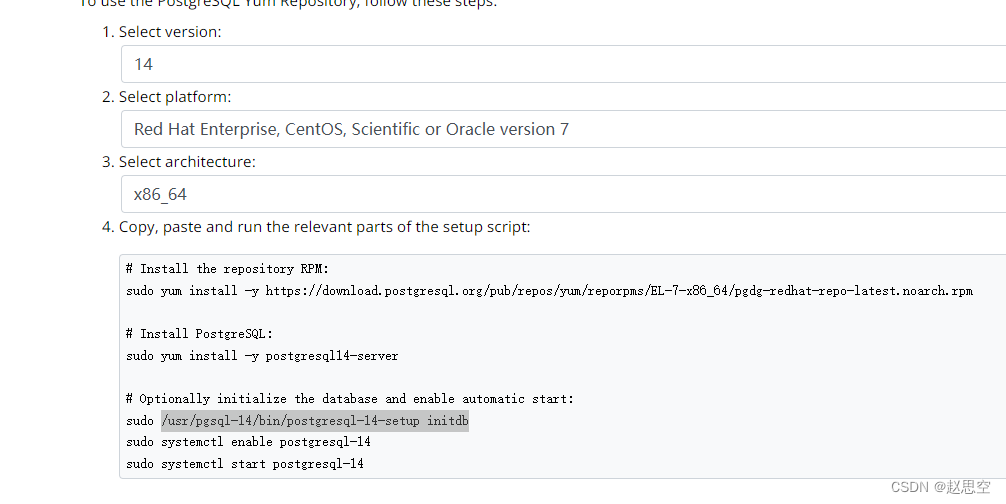The image size is (1006, 504).
Task: Click the pgdg-redhat-repo-latest.noarch.rpm filename
Action: (851, 290)
